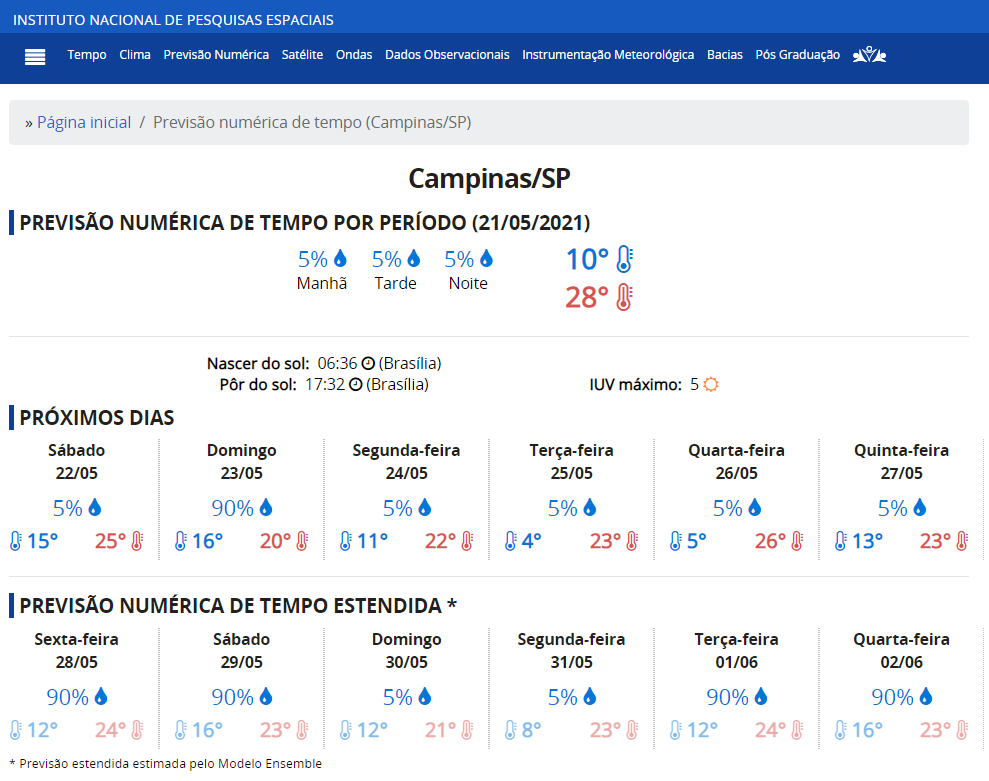
Task: Select the Terça-feira 25/05 forecast card
Action: point(571,498)
